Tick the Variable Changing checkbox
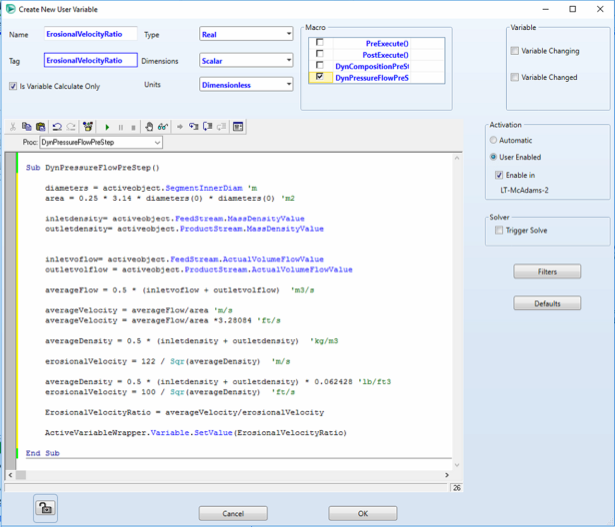The image size is (615, 527). coord(515,51)
